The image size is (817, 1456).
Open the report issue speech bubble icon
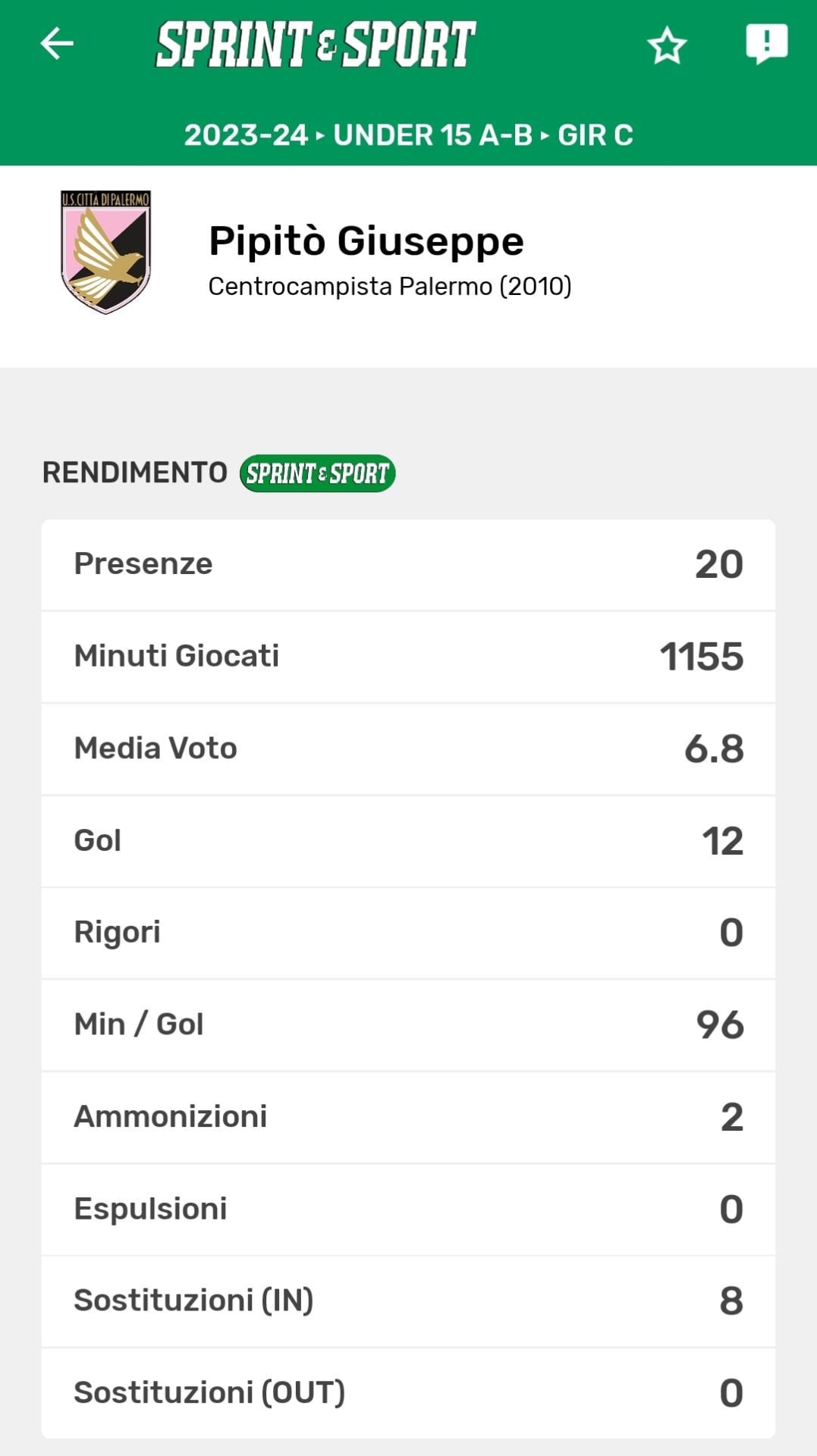766,43
